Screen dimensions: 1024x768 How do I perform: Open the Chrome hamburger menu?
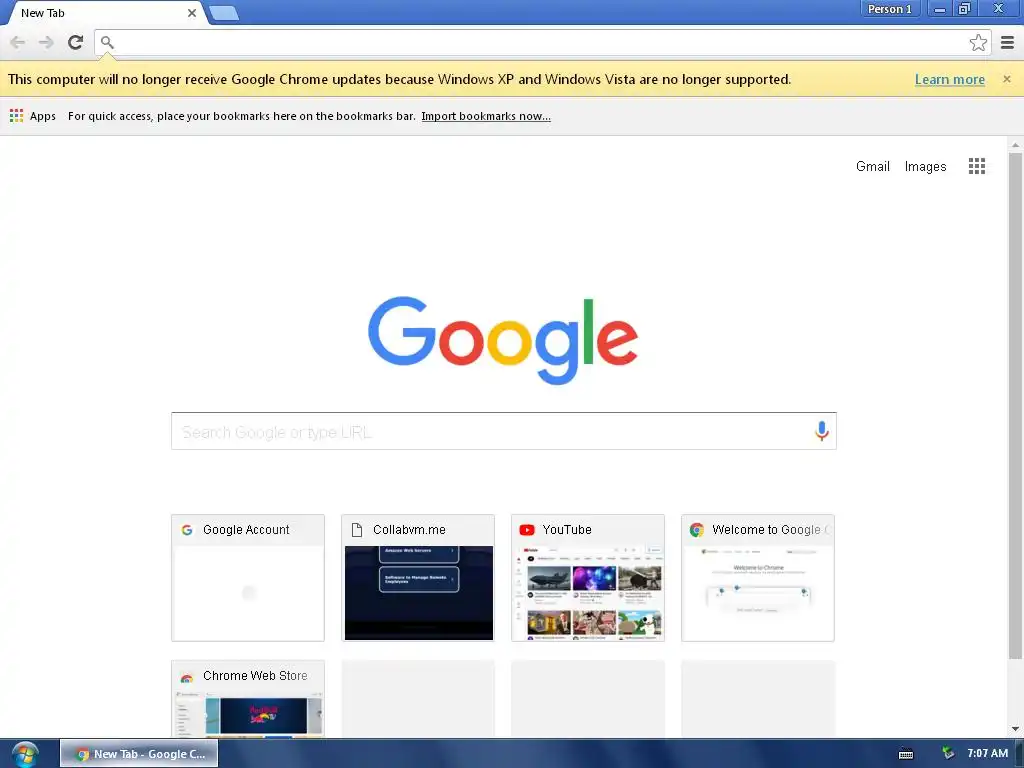pos(1007,42)
